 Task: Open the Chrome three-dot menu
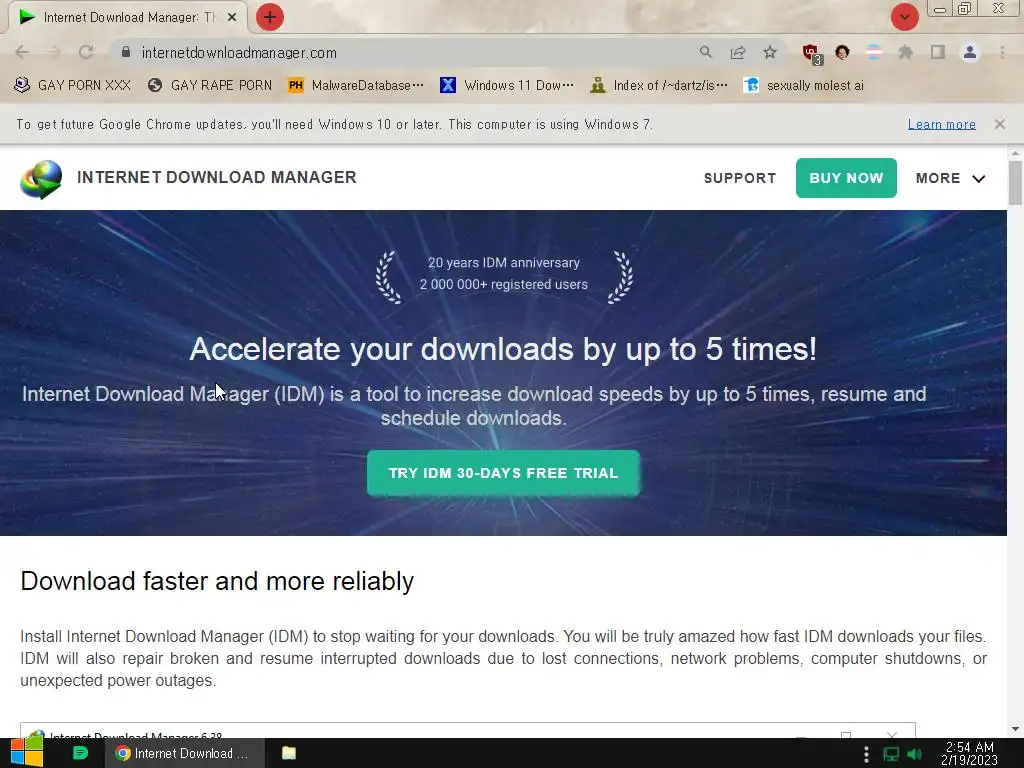(1002, 52)
